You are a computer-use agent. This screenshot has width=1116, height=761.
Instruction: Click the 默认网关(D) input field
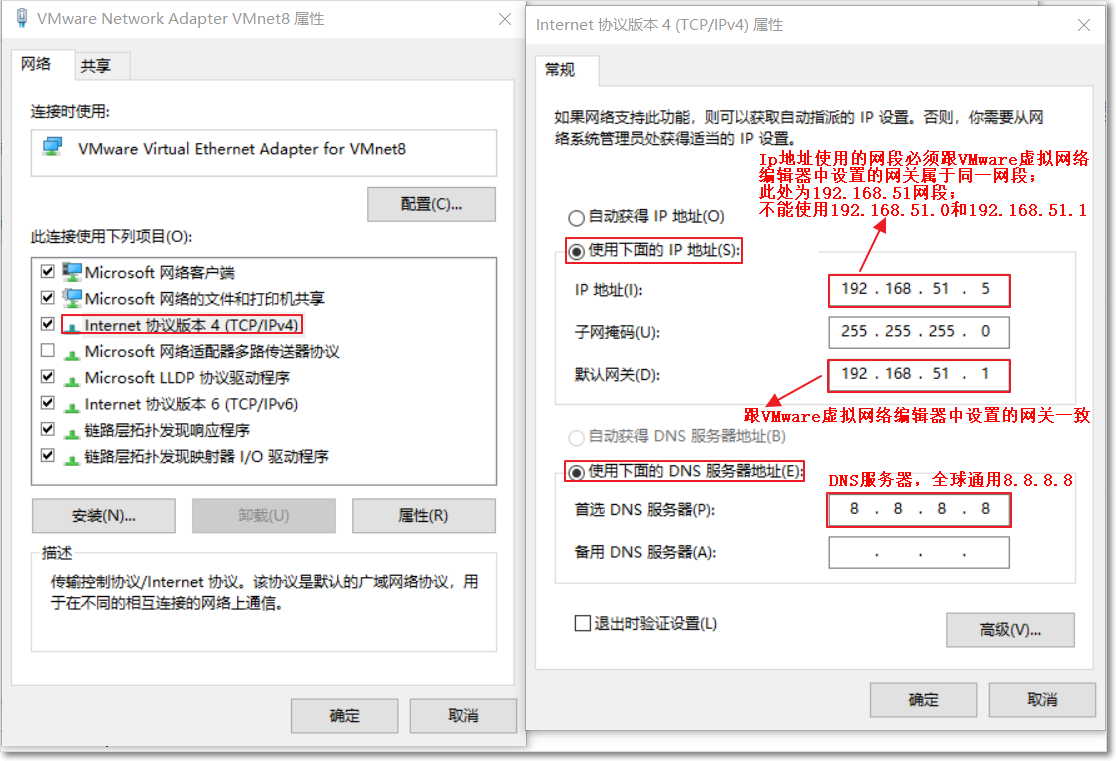point(919,374)
